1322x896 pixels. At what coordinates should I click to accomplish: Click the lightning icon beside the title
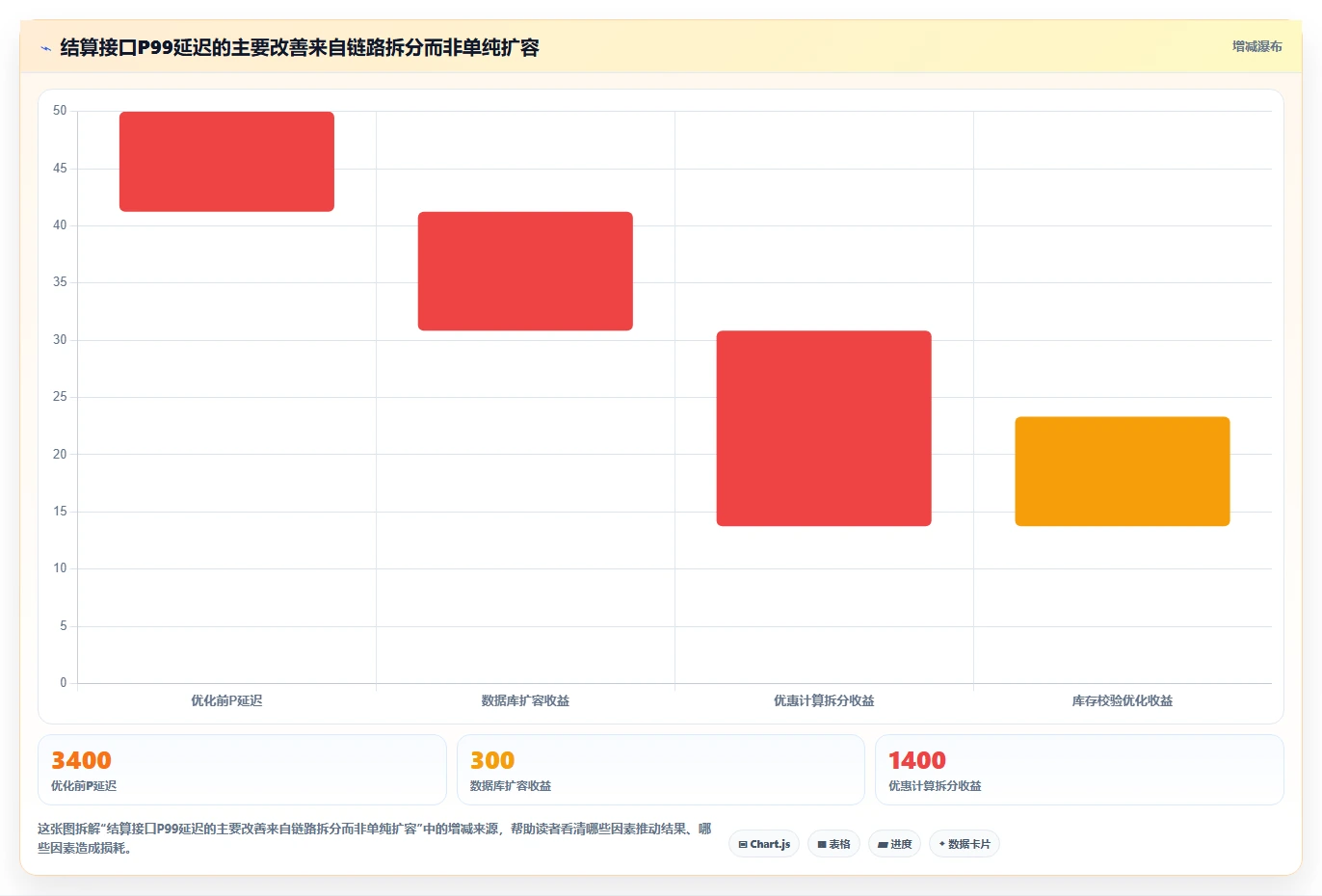[45, 47]
